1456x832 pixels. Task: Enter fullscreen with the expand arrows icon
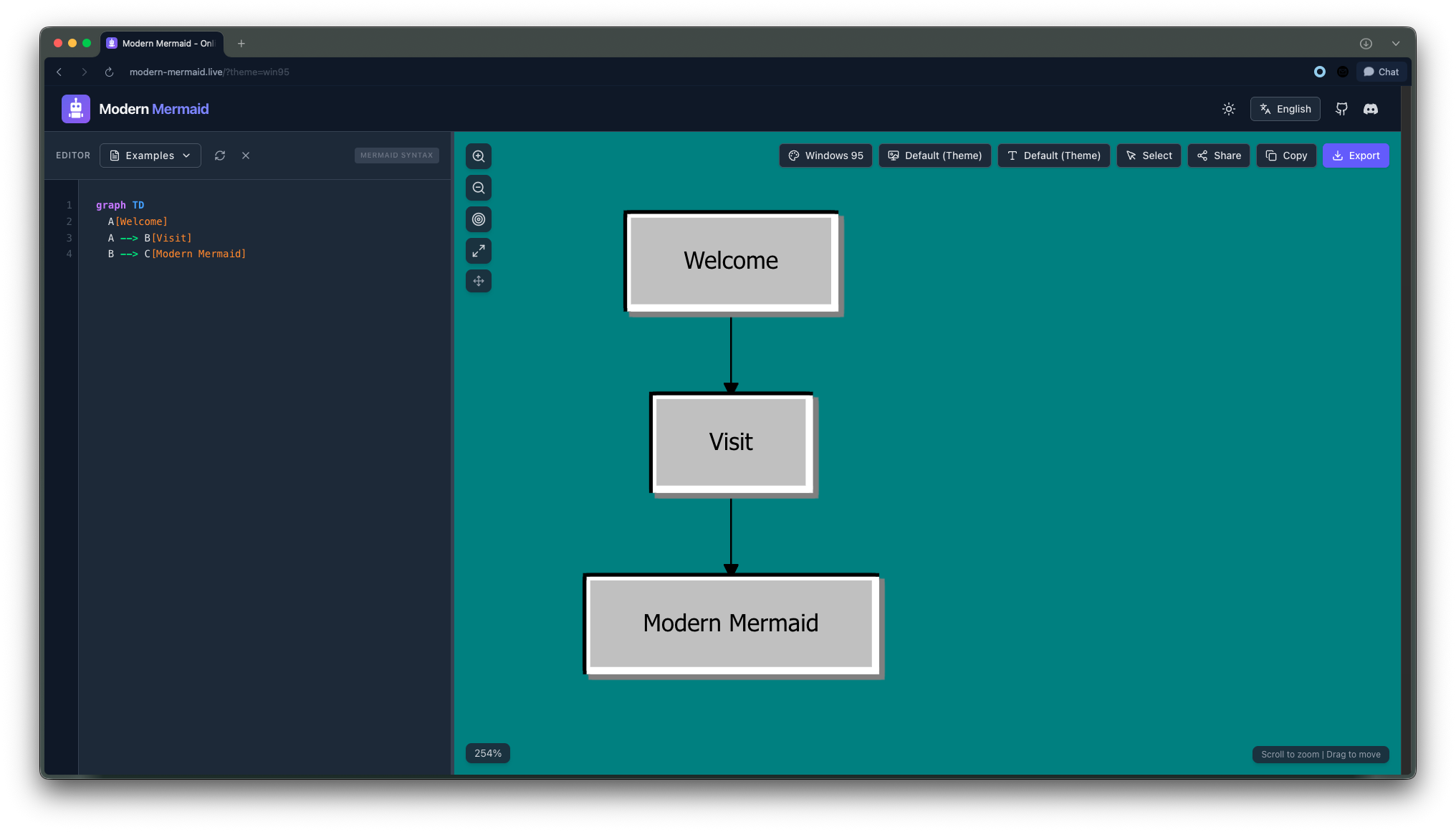479,251
